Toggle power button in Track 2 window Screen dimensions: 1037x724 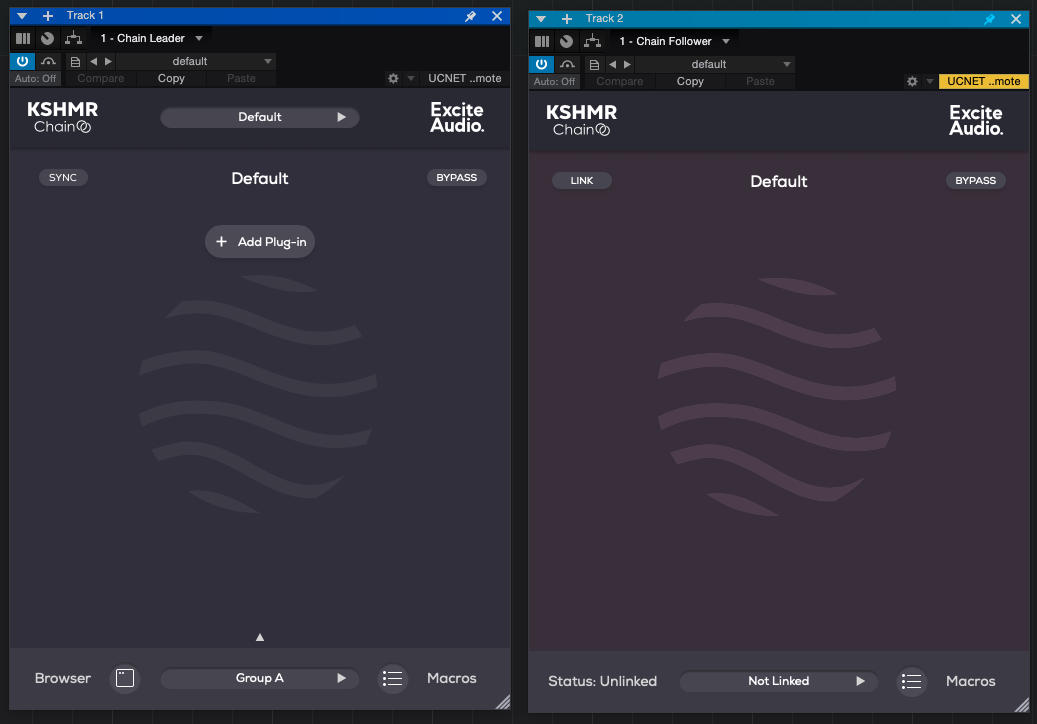click(x=542, y=64)
